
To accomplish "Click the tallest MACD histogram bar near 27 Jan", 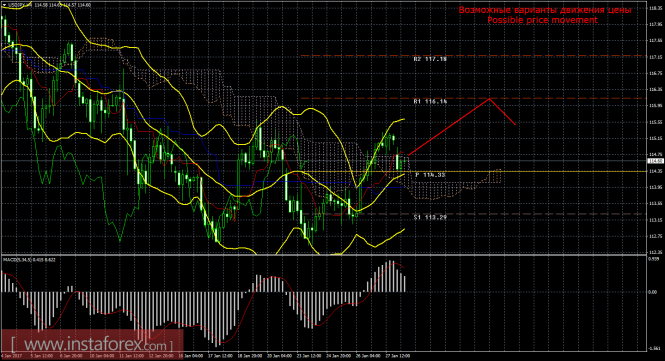I will tap(391, 276).
